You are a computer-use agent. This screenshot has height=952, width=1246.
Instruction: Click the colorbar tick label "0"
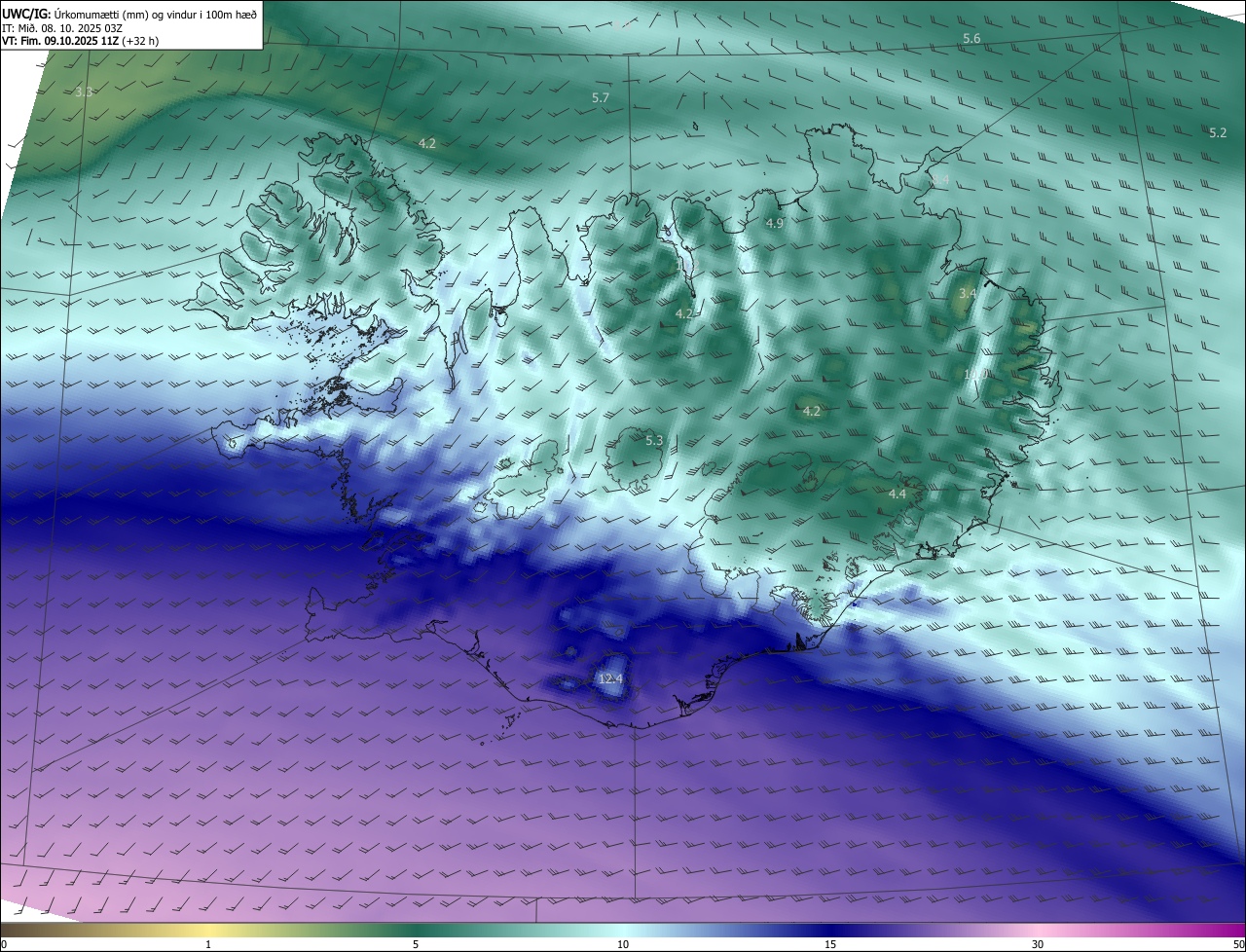[x=4, y=944]
